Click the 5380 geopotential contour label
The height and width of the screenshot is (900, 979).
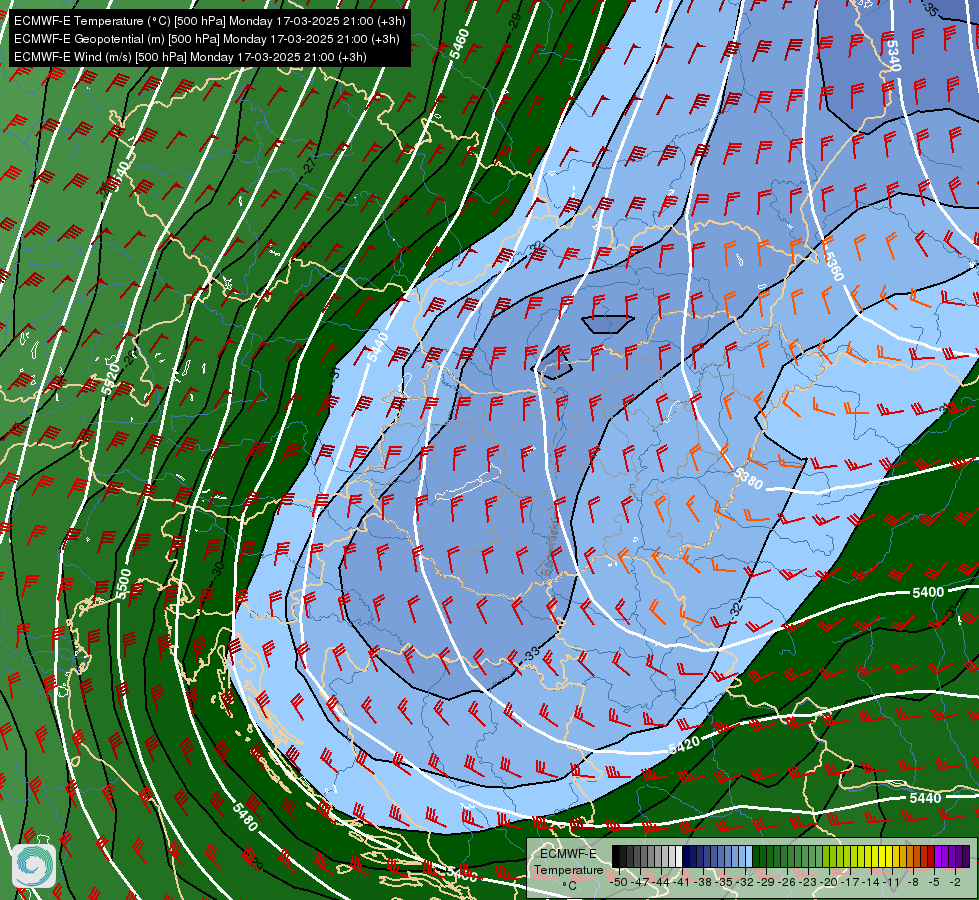(748, 479)
